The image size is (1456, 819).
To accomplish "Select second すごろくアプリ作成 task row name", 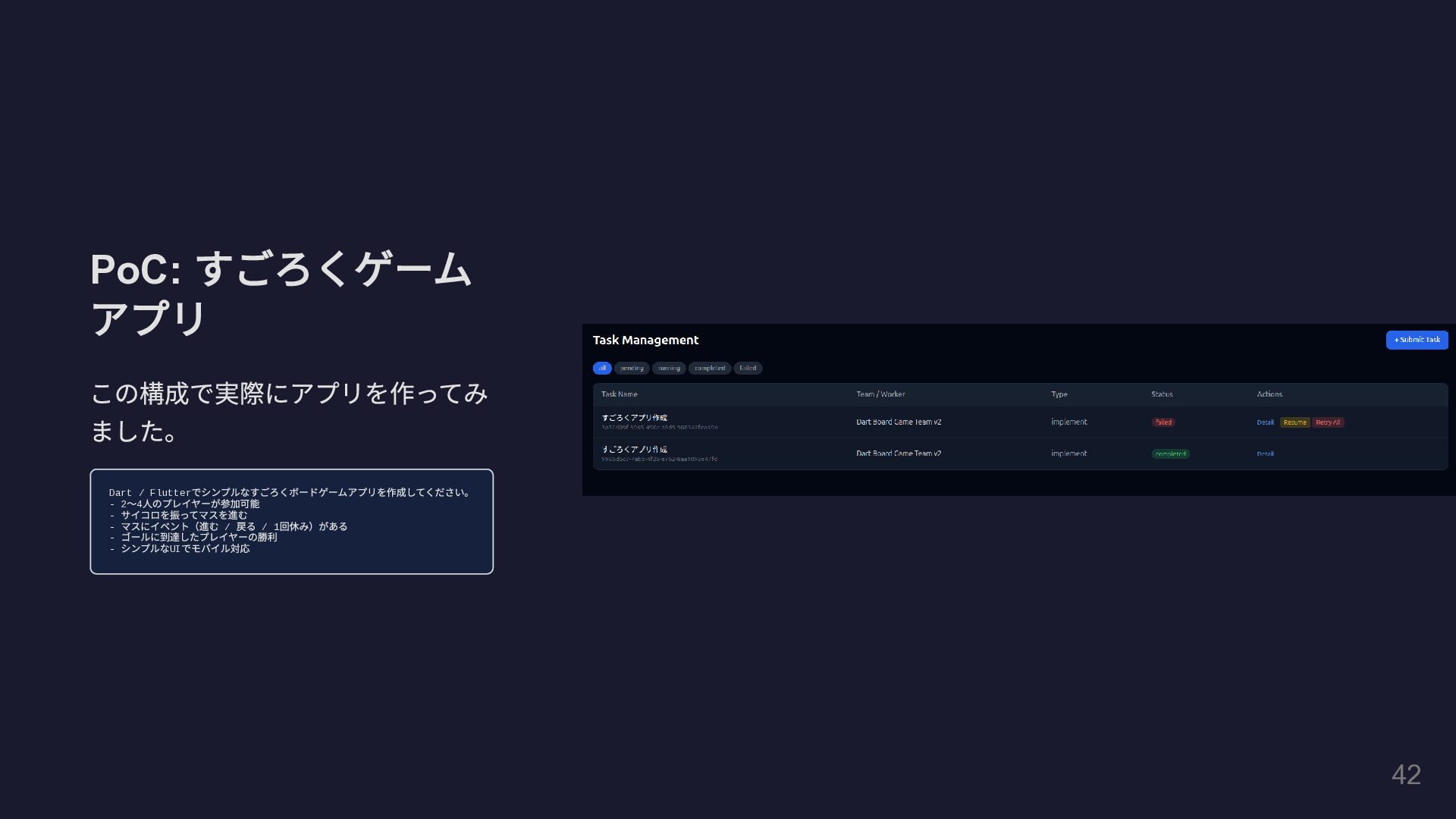I will (x=635, y=450).
